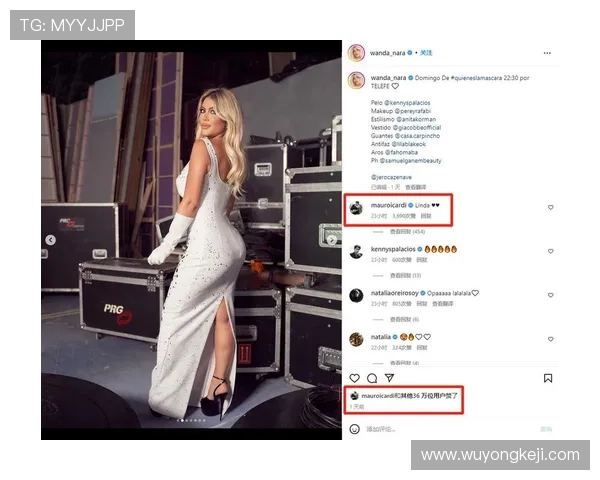Like kennyspalacios's comment
Viewport: 600px width, 480px height.
pyautogui.click(x=550, y=251)
